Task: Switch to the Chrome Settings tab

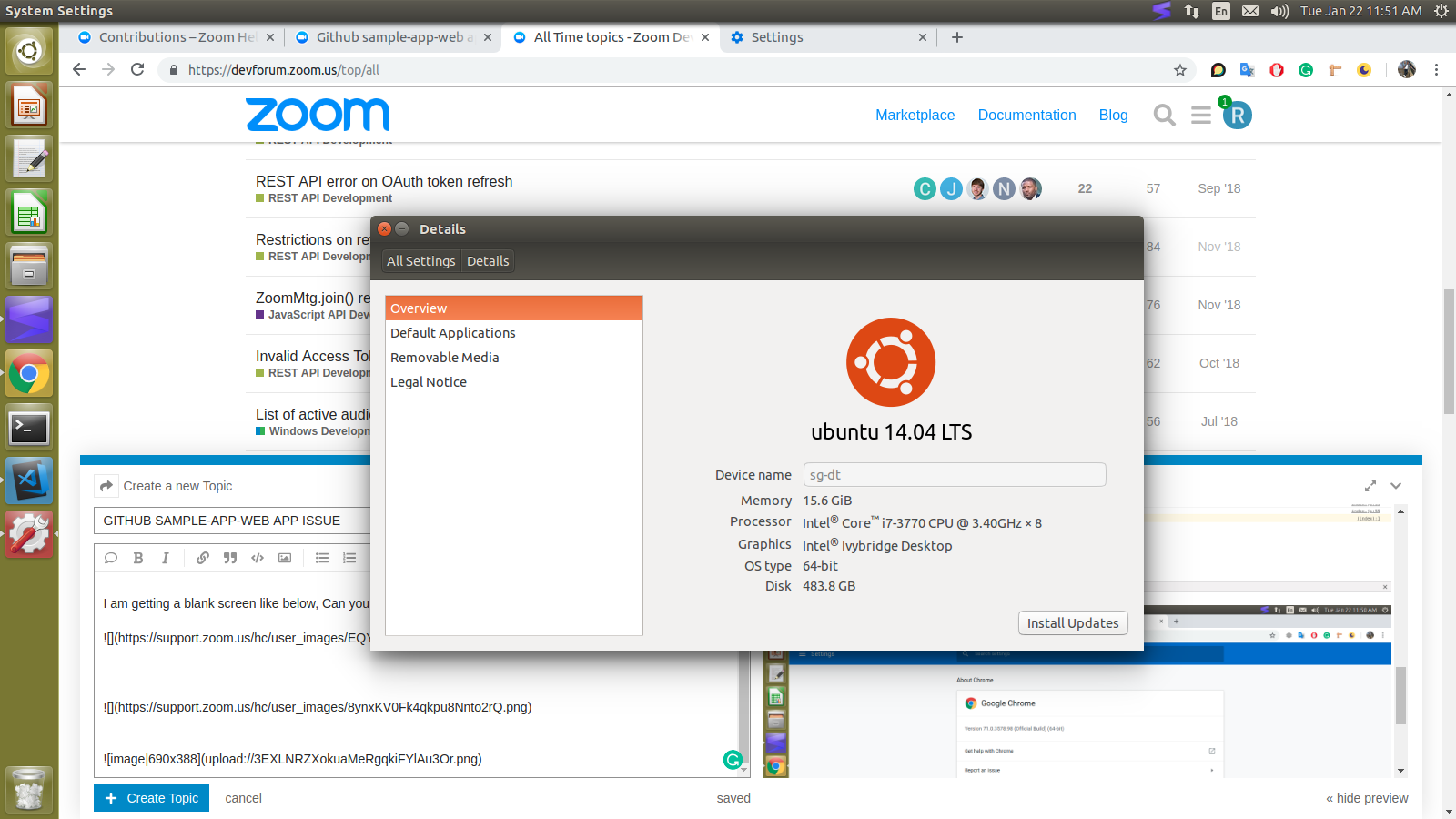Action: point(827,37)
